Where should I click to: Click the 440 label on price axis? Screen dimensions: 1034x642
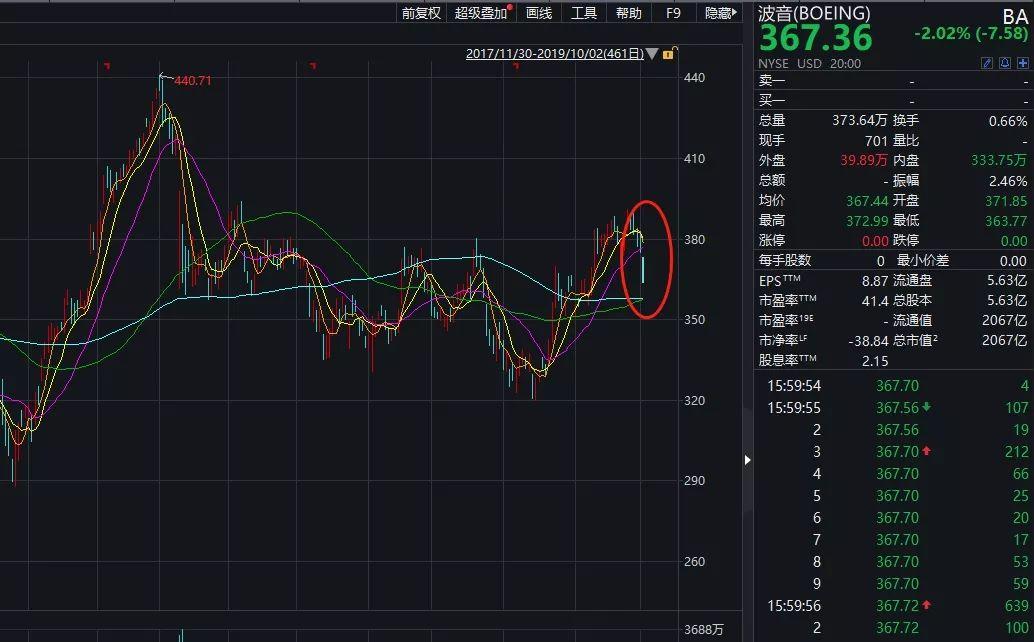[x=694, y=78]
